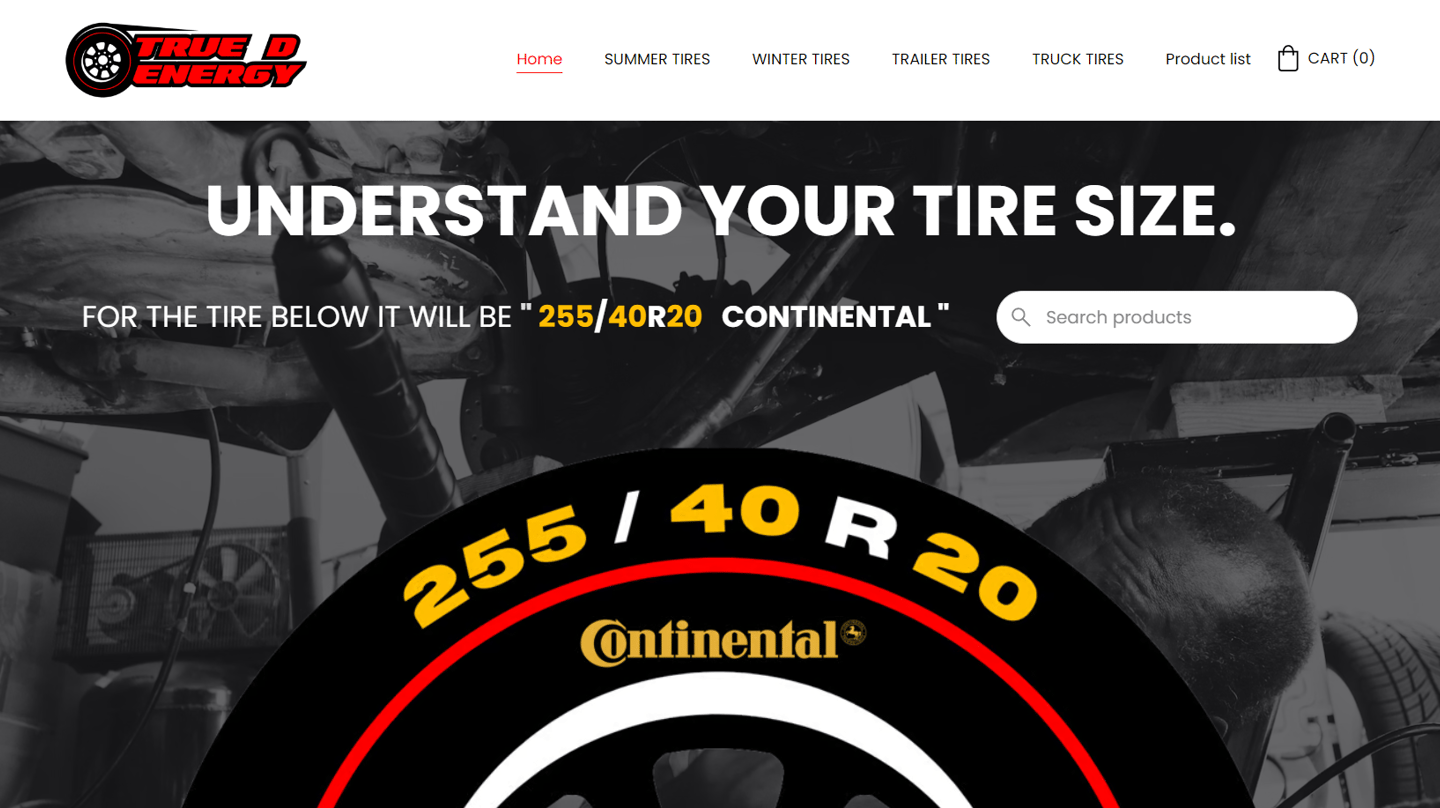Select TRUCK TIRES in navigation
The height and width of the screenshot is (808, 1440).
coord(1078,59)
